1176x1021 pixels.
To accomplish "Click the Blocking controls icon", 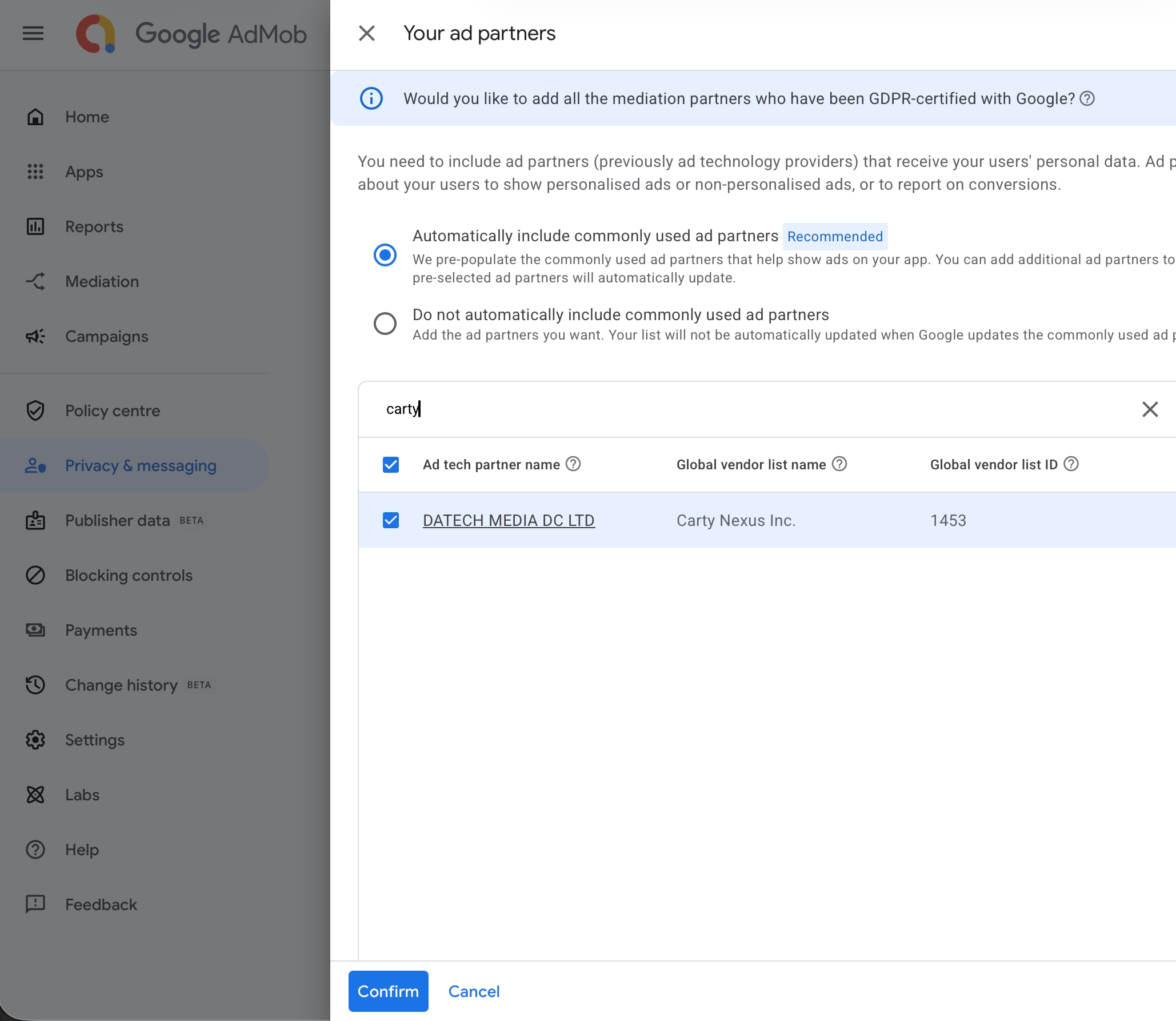I will [x=35, y=575].
